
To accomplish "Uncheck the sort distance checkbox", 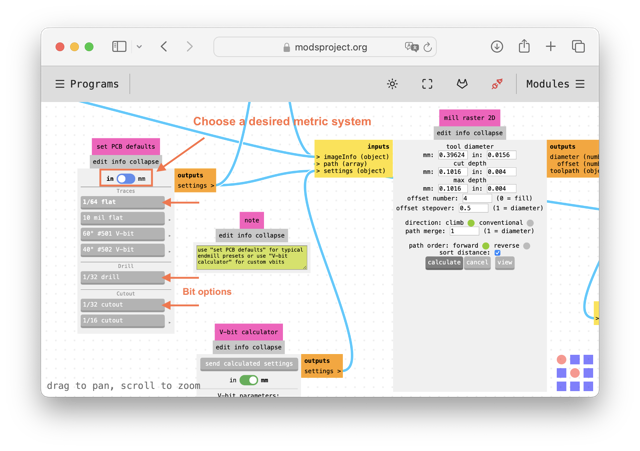I will (498, 253).
